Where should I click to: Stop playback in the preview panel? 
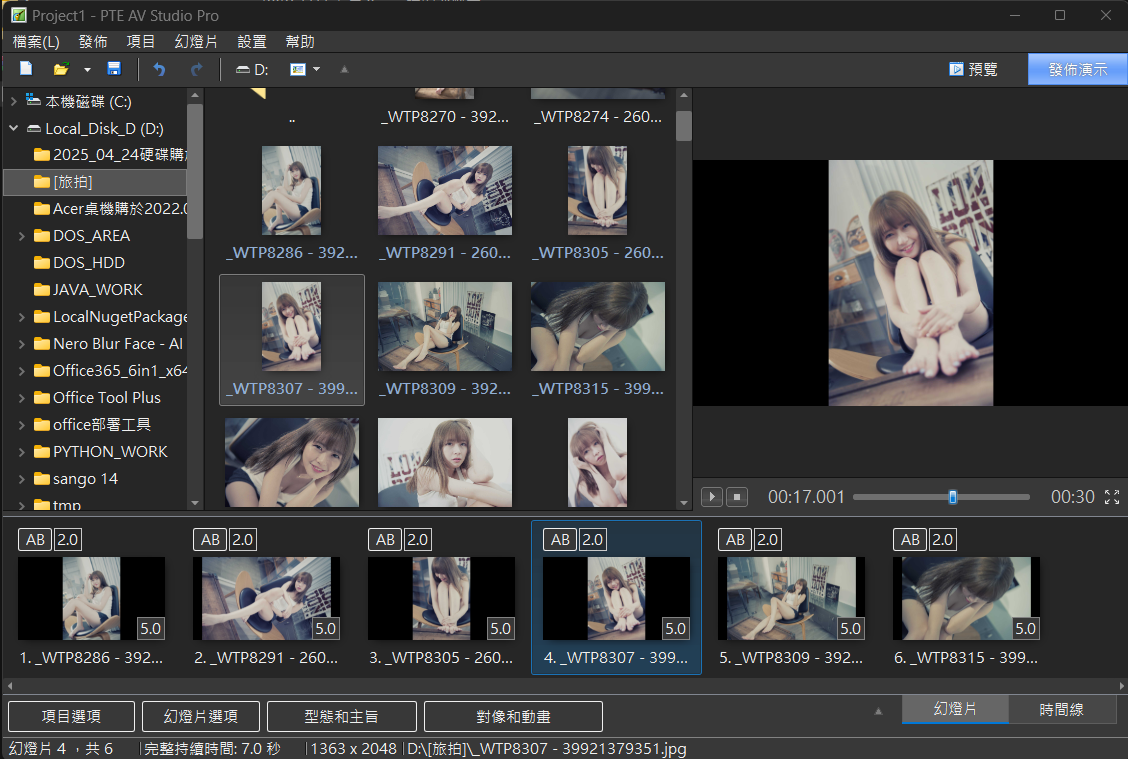coord(737,496)
